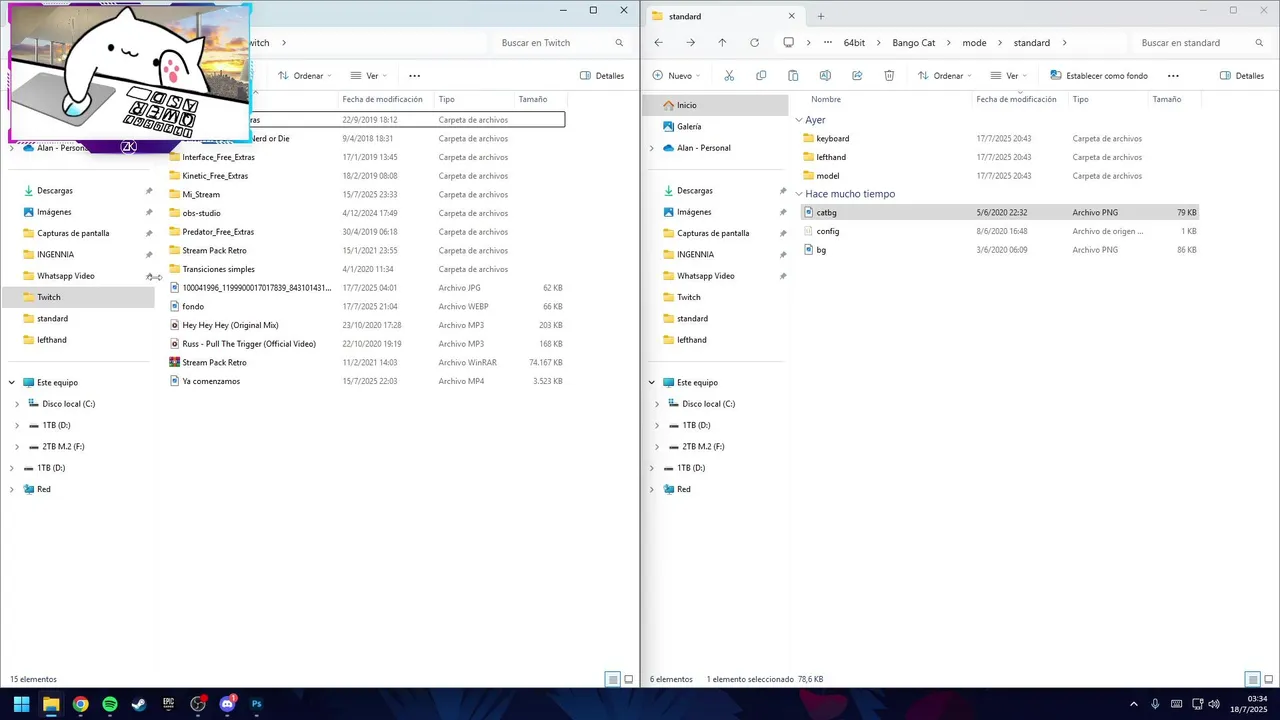Image resolution: width=1280 pixels, height=720 pixels.
Task: Collapse Este equipo in the Twitch window sidebar
Action: 12,382
